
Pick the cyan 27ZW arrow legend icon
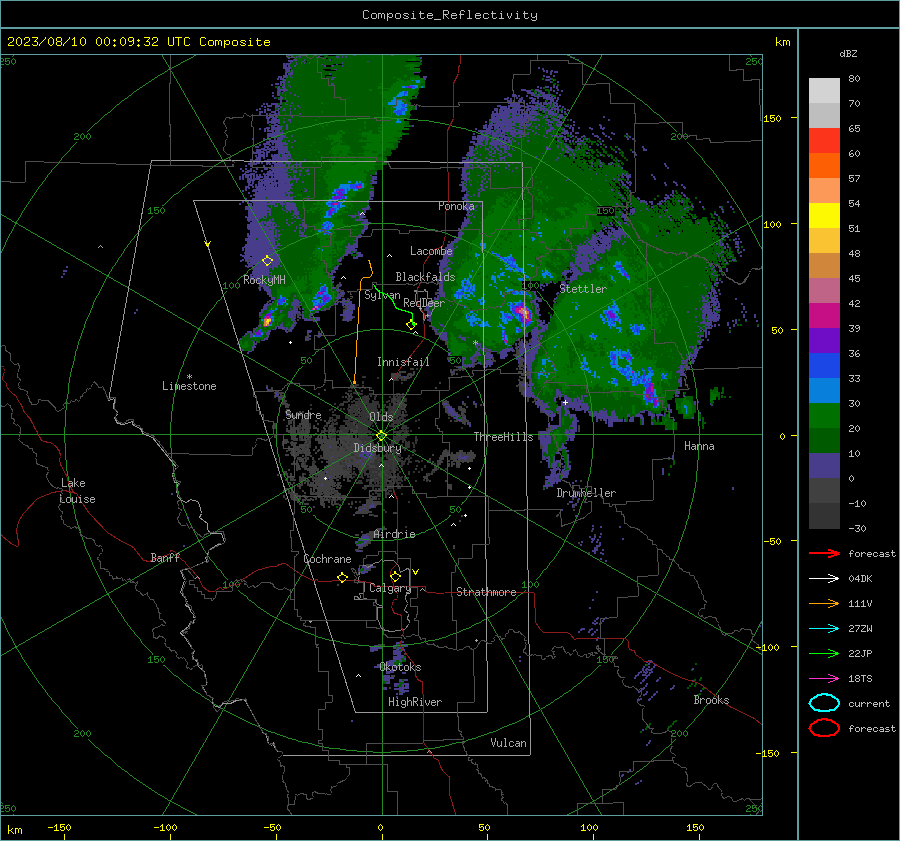824,628
